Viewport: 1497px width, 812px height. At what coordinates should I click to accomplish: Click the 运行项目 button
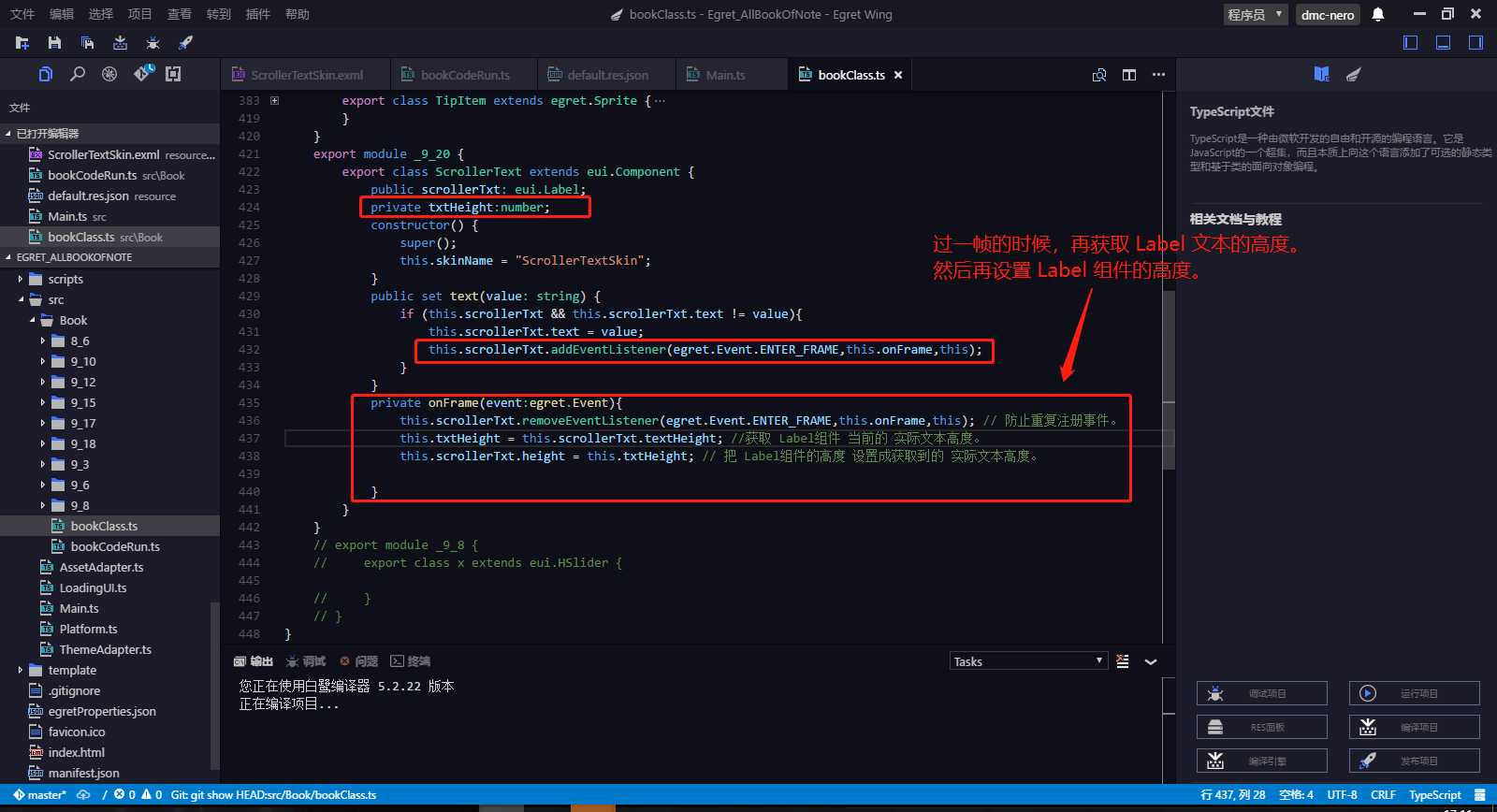click(1414, 693)
